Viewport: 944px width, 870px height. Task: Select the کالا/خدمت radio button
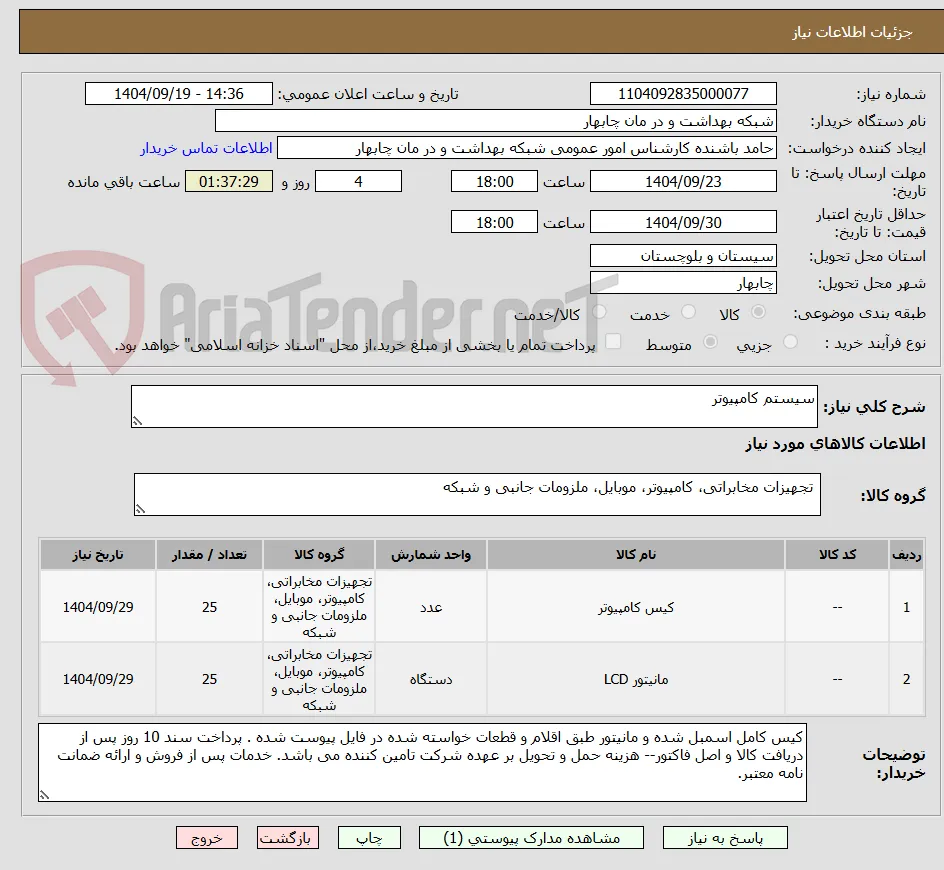599,312
